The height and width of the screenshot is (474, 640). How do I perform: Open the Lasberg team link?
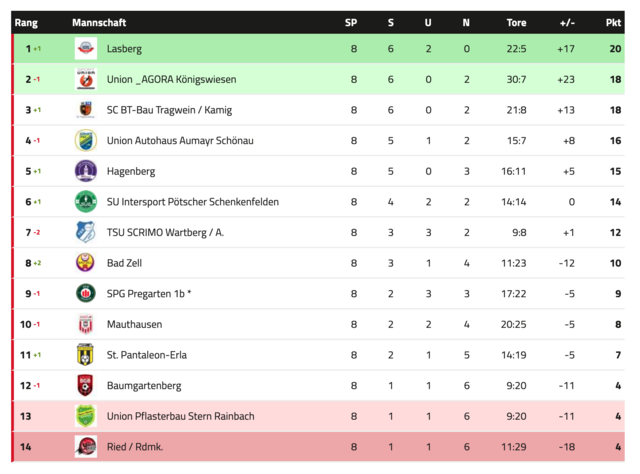[124, 48]
